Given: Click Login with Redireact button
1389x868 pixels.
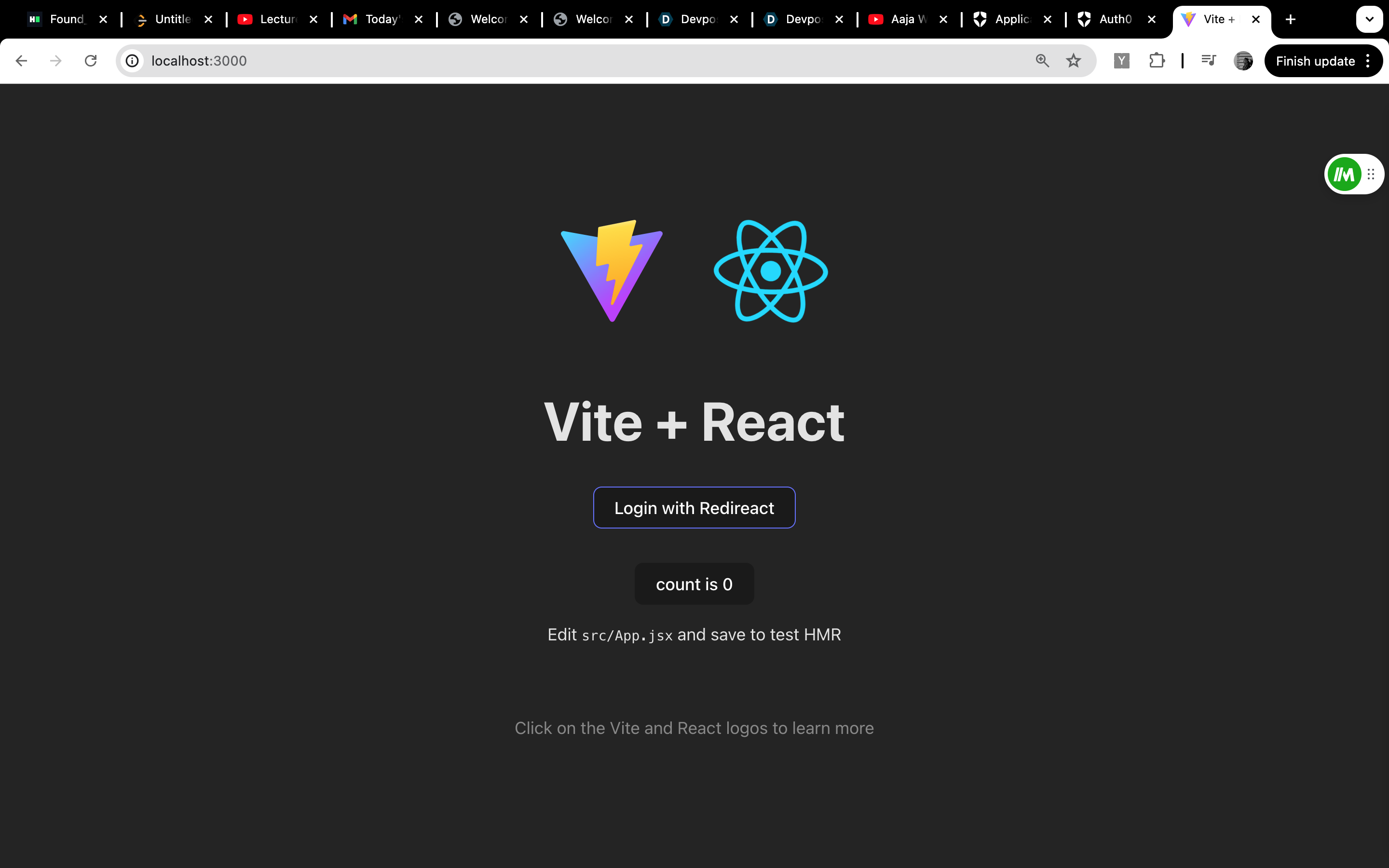Looking at the screenshot, I should click(x=694, y=507).
